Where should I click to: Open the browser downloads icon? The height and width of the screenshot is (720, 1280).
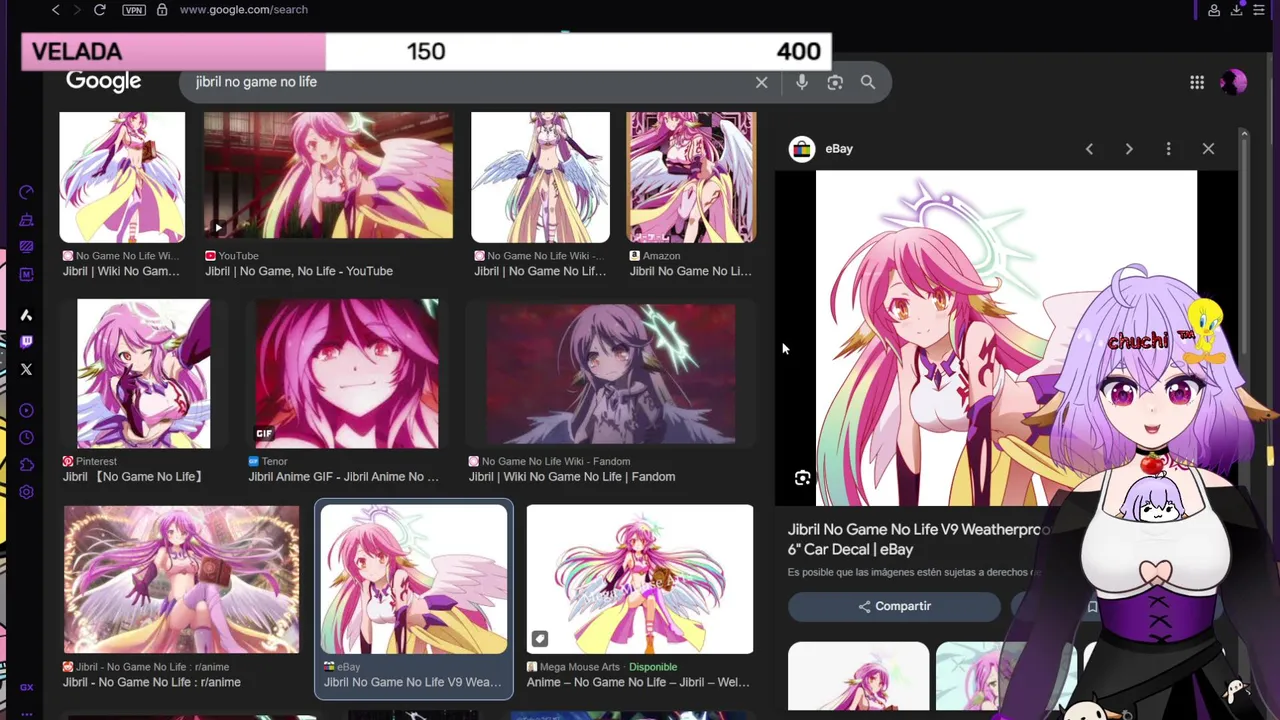pyautogui.click(x=1237, y=10)
